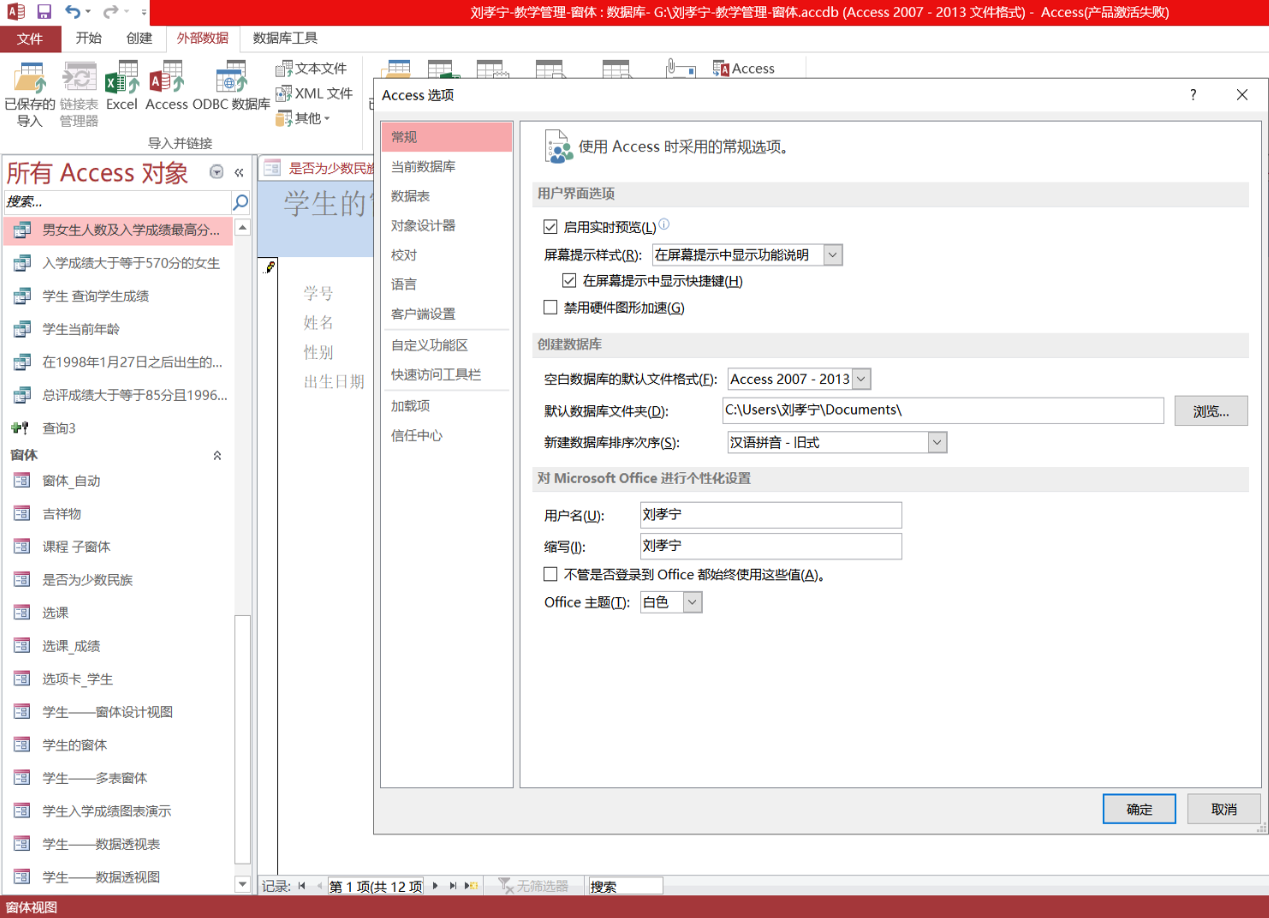The image size is (1269, 918).
Task: Import an XML 文件
Action: pos(314,93)
